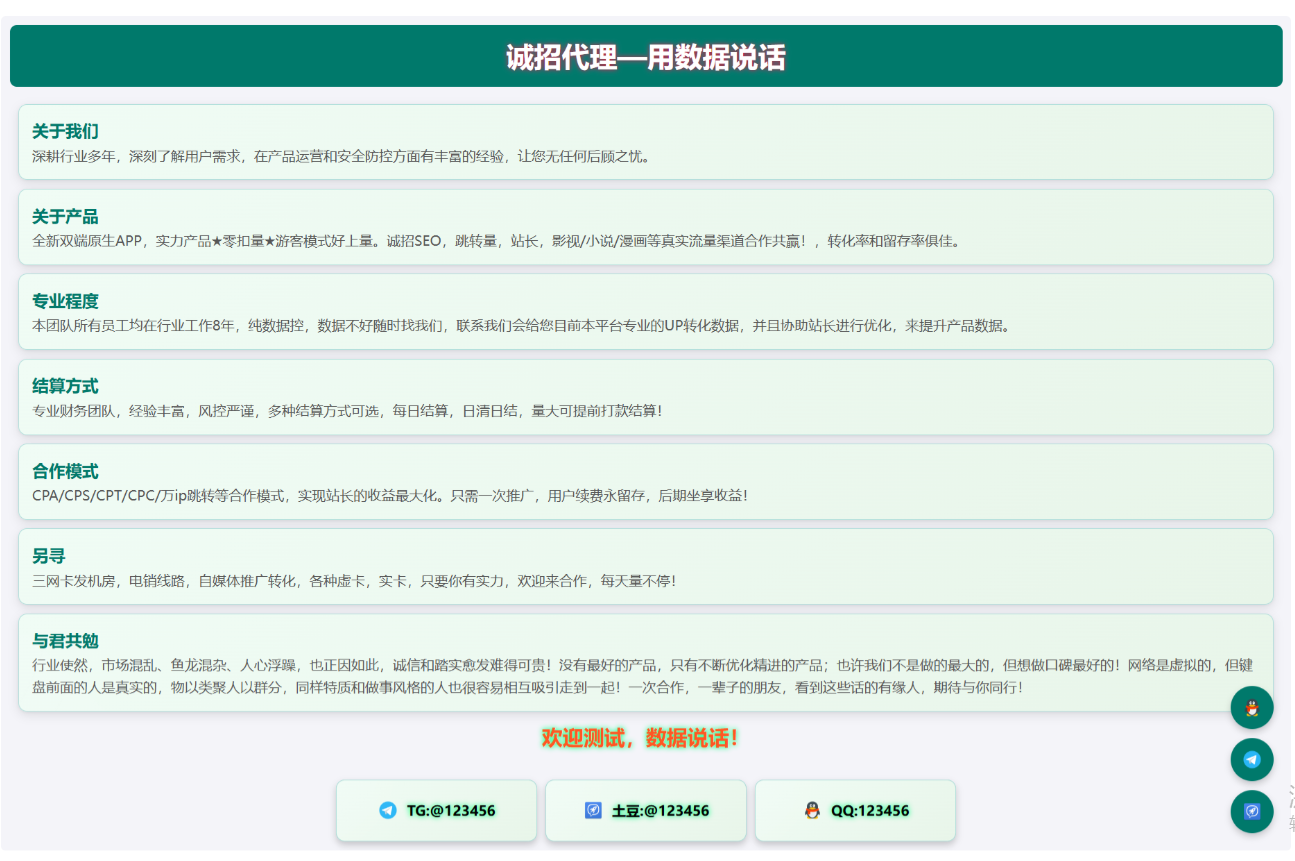Click the paragraph starting 行业使然，市场混乱
Image resolution: width=1295 pixels, height=861 pixels.
(x=642, y=677)
